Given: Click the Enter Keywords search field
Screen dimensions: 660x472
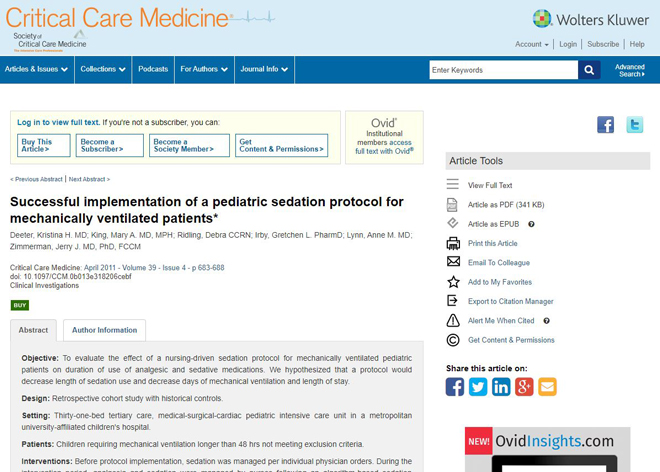Looking at the screenshot, I should point(503,70).
